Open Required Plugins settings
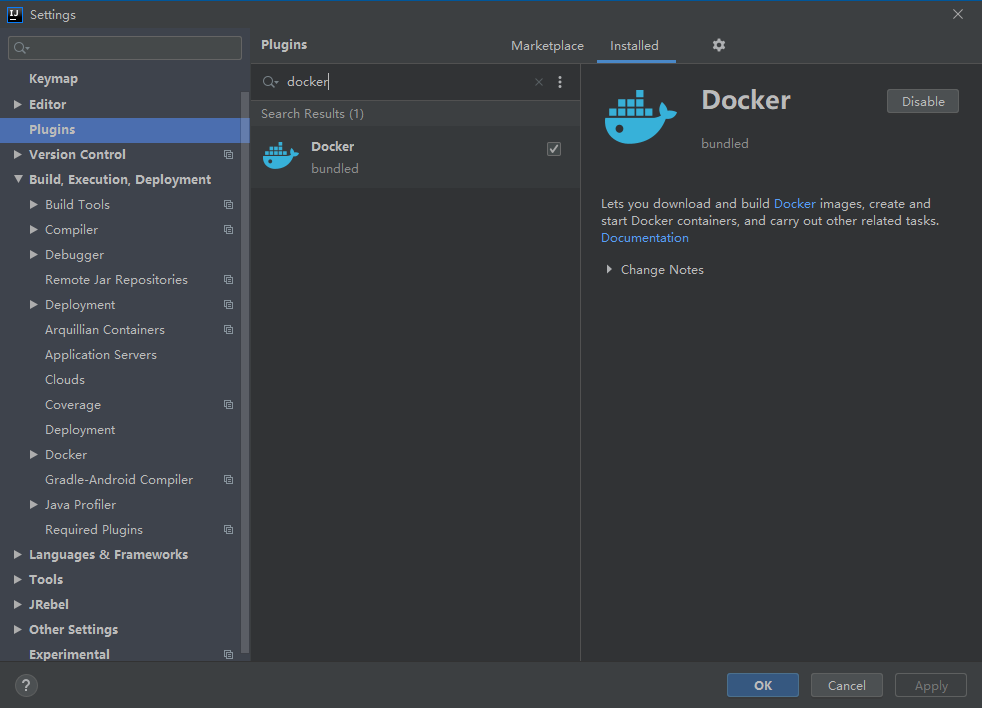The image size is (982, 708). point(94,530)
